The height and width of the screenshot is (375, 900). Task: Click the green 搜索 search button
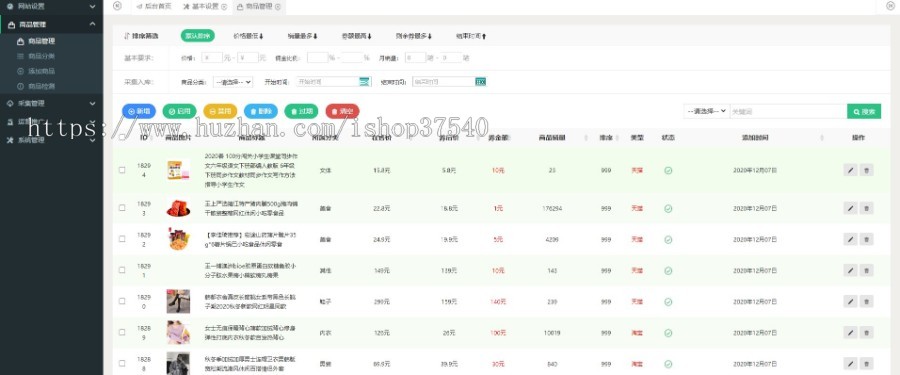864,111
